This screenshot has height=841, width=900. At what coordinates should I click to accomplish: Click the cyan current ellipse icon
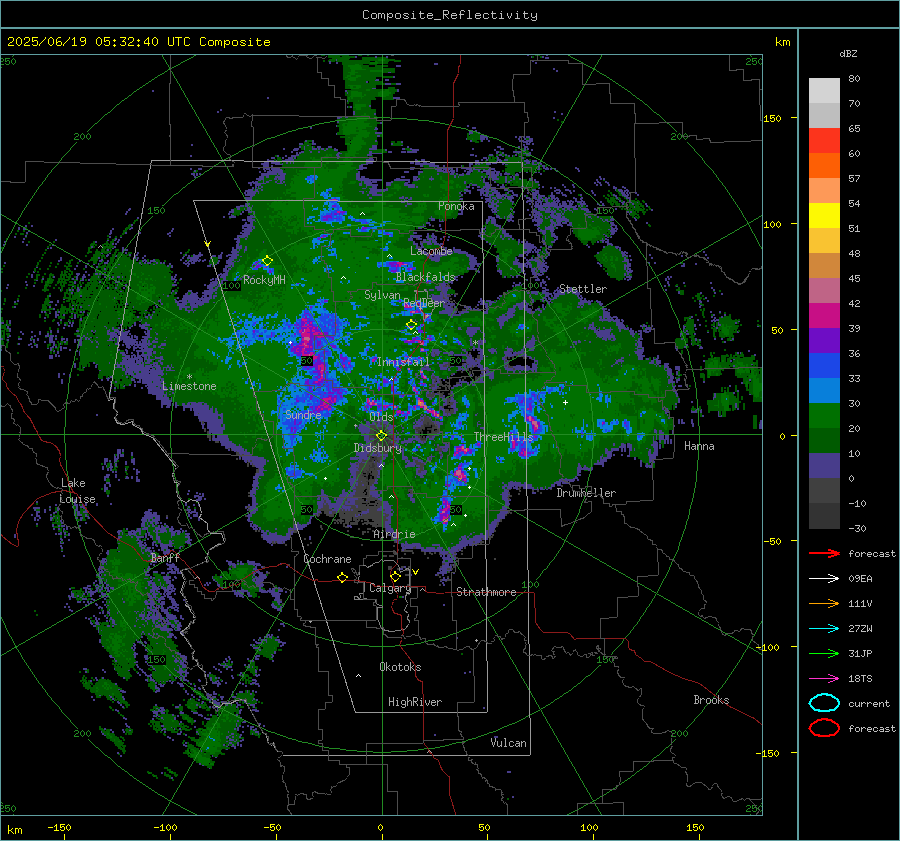click(824, 703)
